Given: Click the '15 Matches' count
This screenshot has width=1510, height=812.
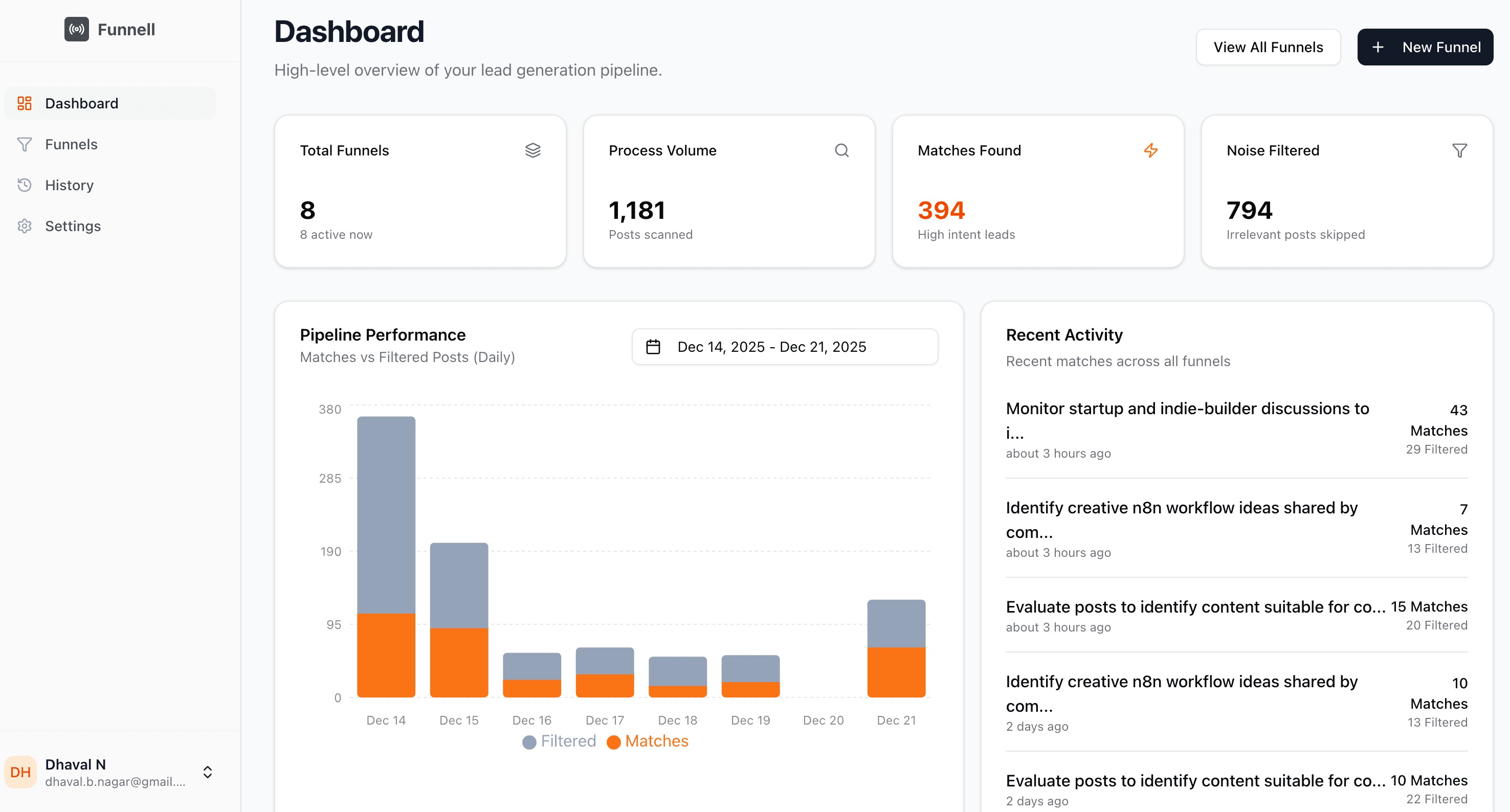Looking at the screenshot, I should coord(1429,606).
